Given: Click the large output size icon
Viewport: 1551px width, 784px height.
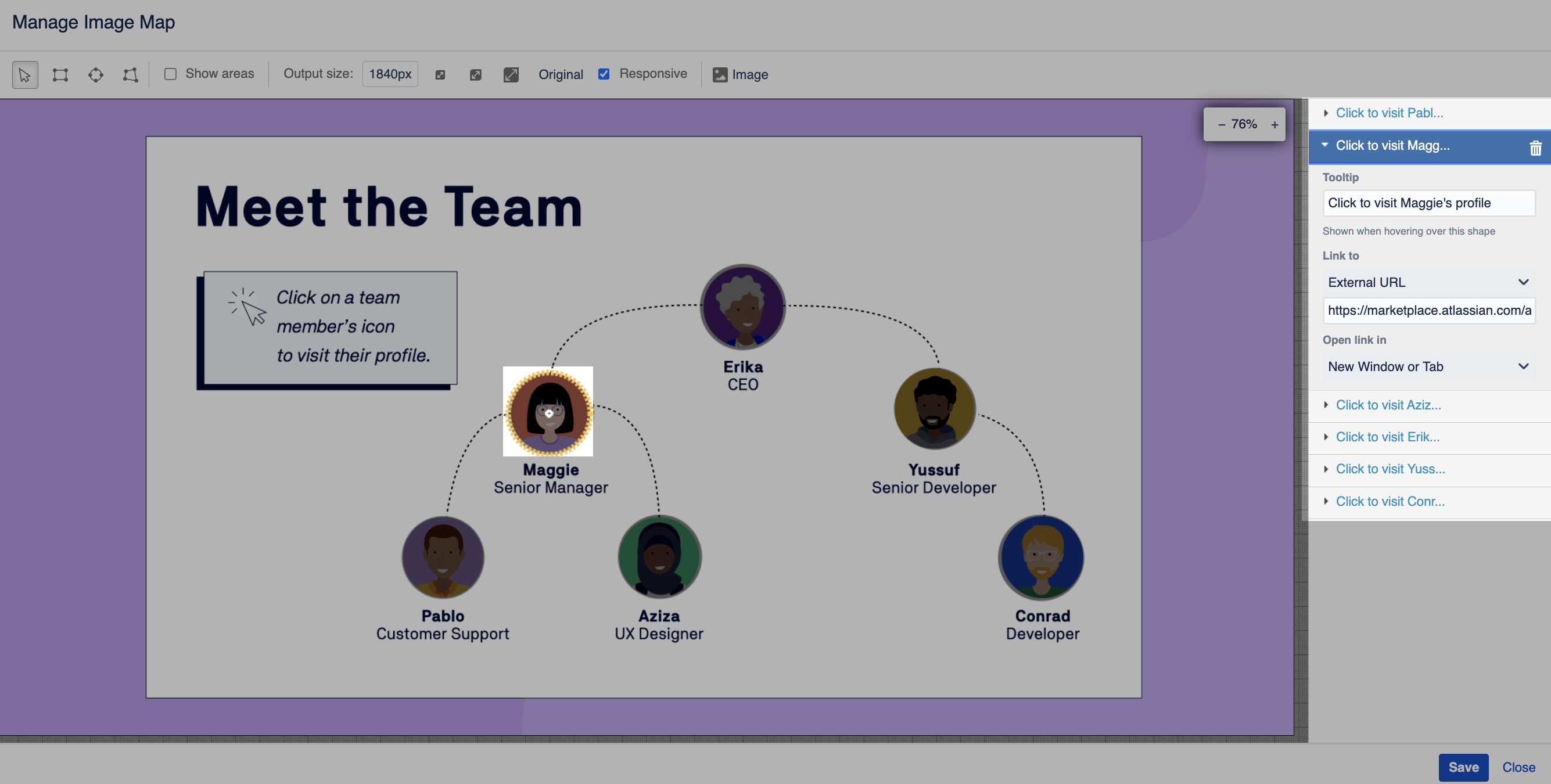Looking at the screenshot, I should pos(511,75).
